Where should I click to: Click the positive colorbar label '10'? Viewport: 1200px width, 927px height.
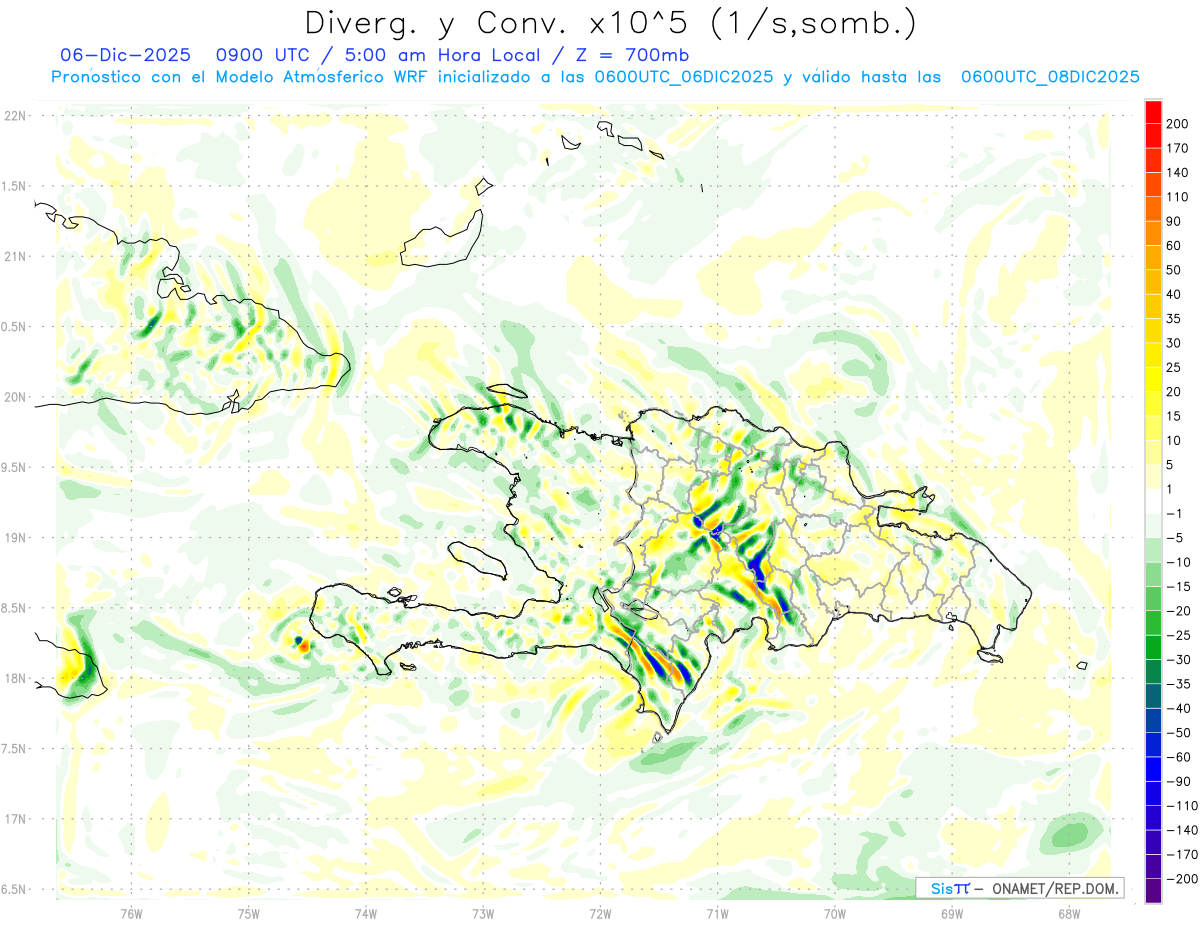tap(1174, 440)
